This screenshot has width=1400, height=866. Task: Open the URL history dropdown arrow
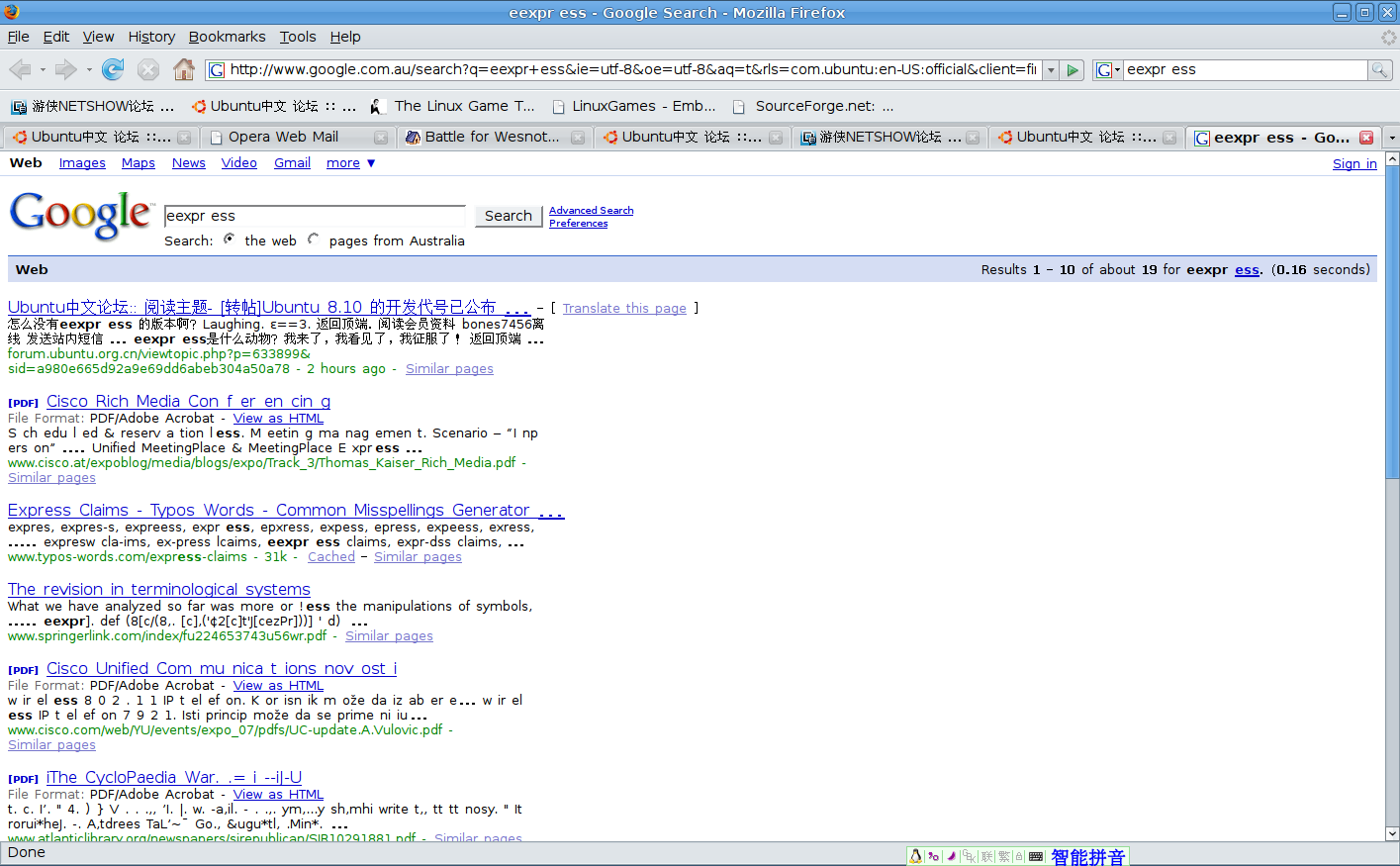click(x=1051, y=70)
